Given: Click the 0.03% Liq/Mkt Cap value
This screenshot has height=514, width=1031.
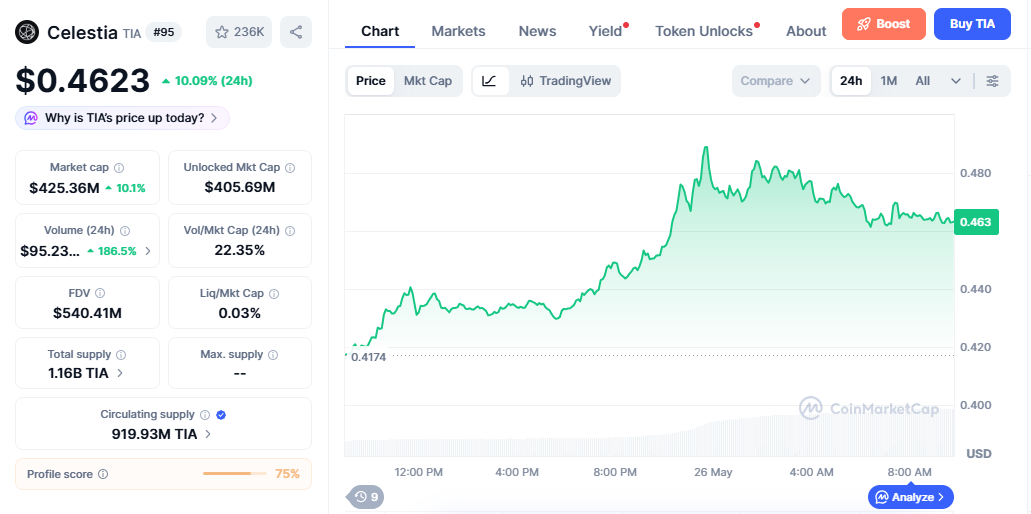Looking at the screenshot, I should [240, 313].
